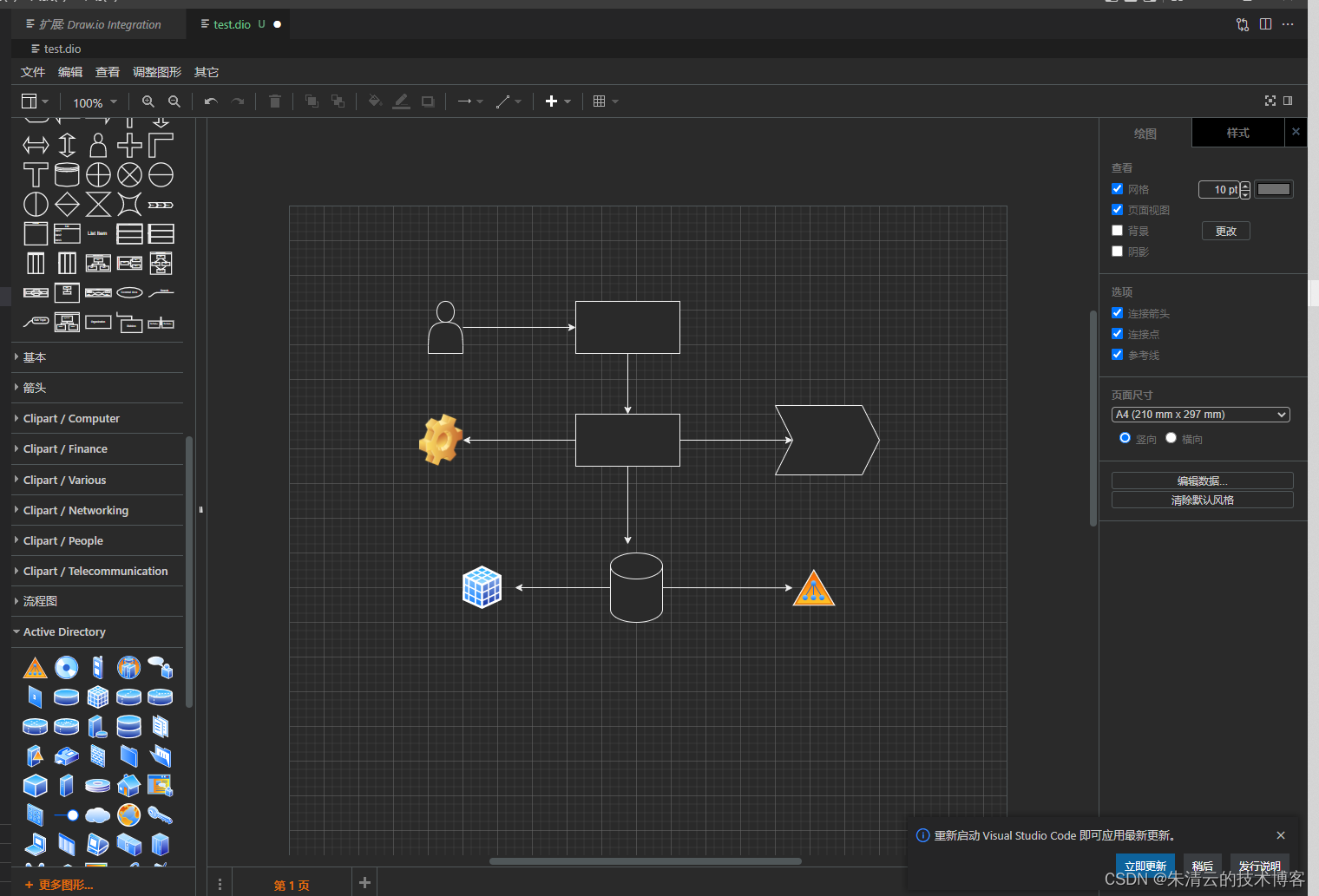Redo the last action
1319x896 pixels.
coord(238,101)
